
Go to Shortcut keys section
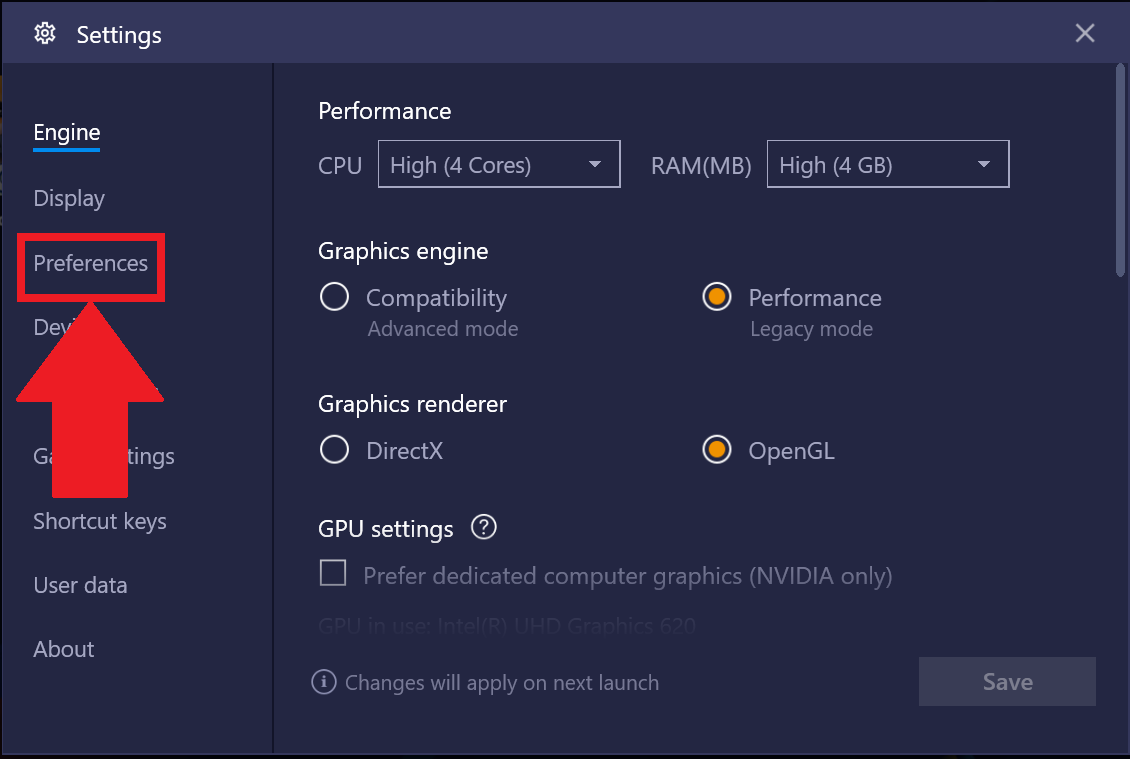[100, 521]
